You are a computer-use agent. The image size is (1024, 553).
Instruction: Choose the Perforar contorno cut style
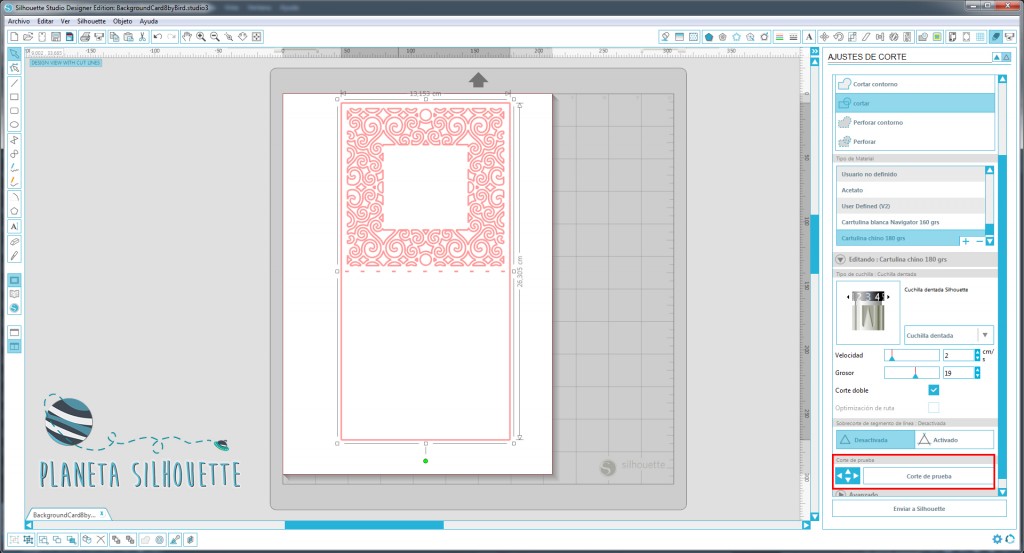915,122
